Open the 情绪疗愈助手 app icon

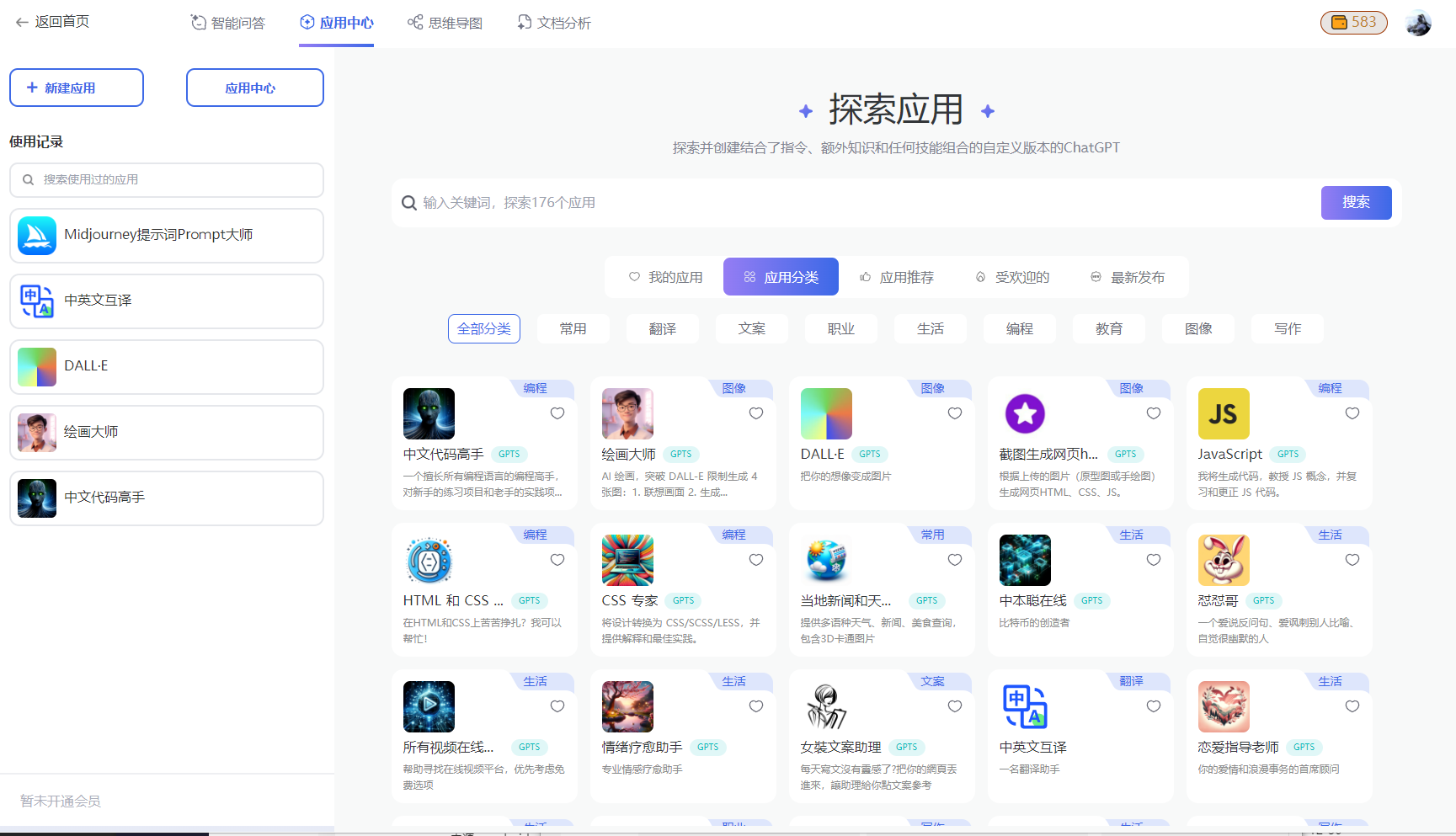[x=627, y=706]
